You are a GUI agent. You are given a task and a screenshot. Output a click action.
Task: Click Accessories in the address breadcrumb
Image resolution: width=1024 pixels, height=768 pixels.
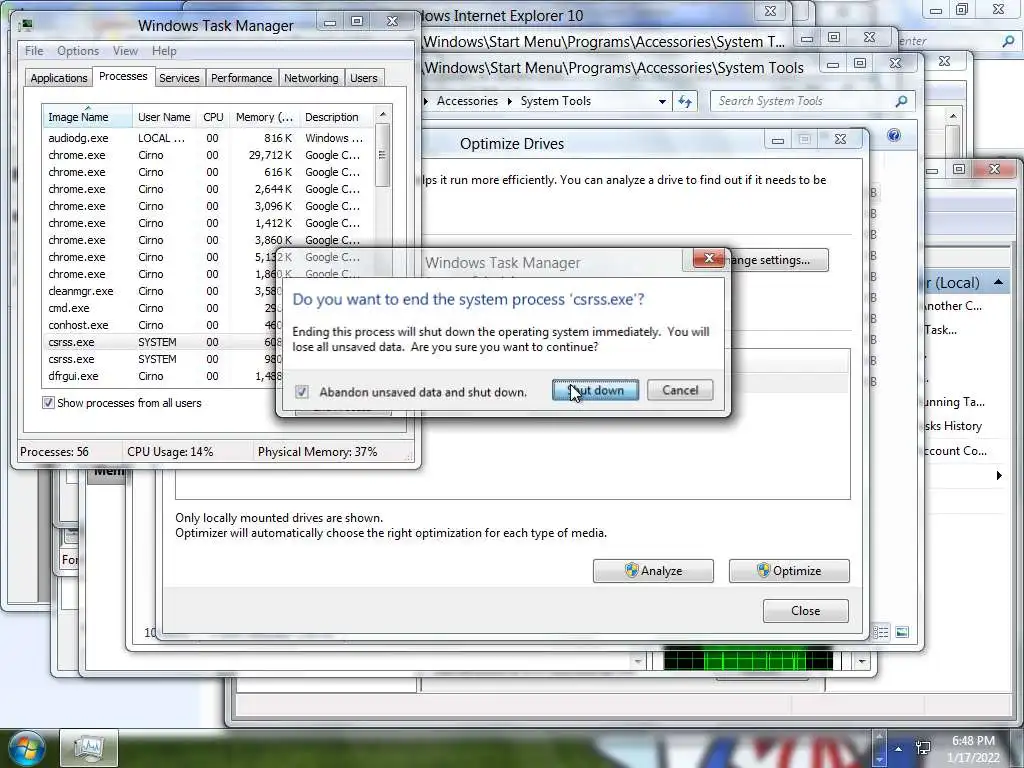click(467, 101)
